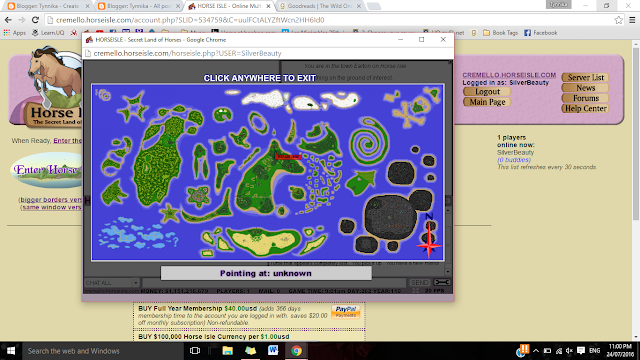Viewport: 640px width, 360px height.
Task: Click the scroll down arrow in the game text panel
Action: tap(448, 271)
